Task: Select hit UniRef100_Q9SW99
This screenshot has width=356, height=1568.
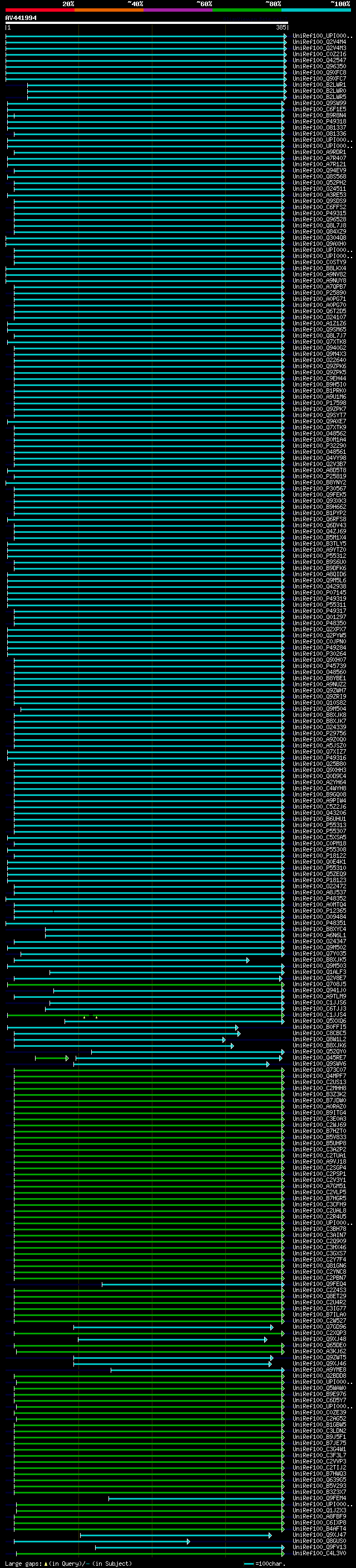Action: tap(319, 103)
